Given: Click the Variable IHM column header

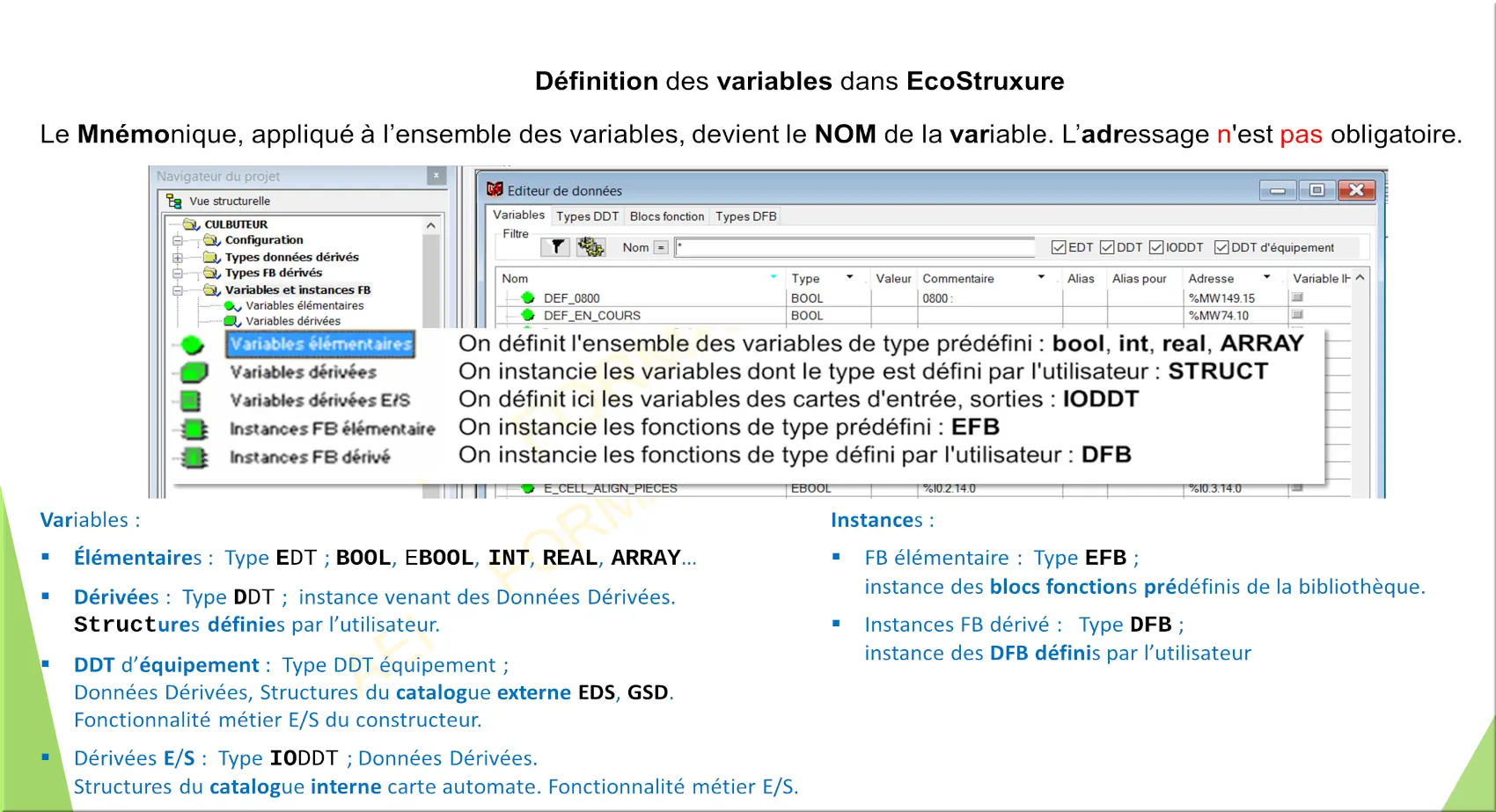Looking at the screenshot, I should (1321, 278).
